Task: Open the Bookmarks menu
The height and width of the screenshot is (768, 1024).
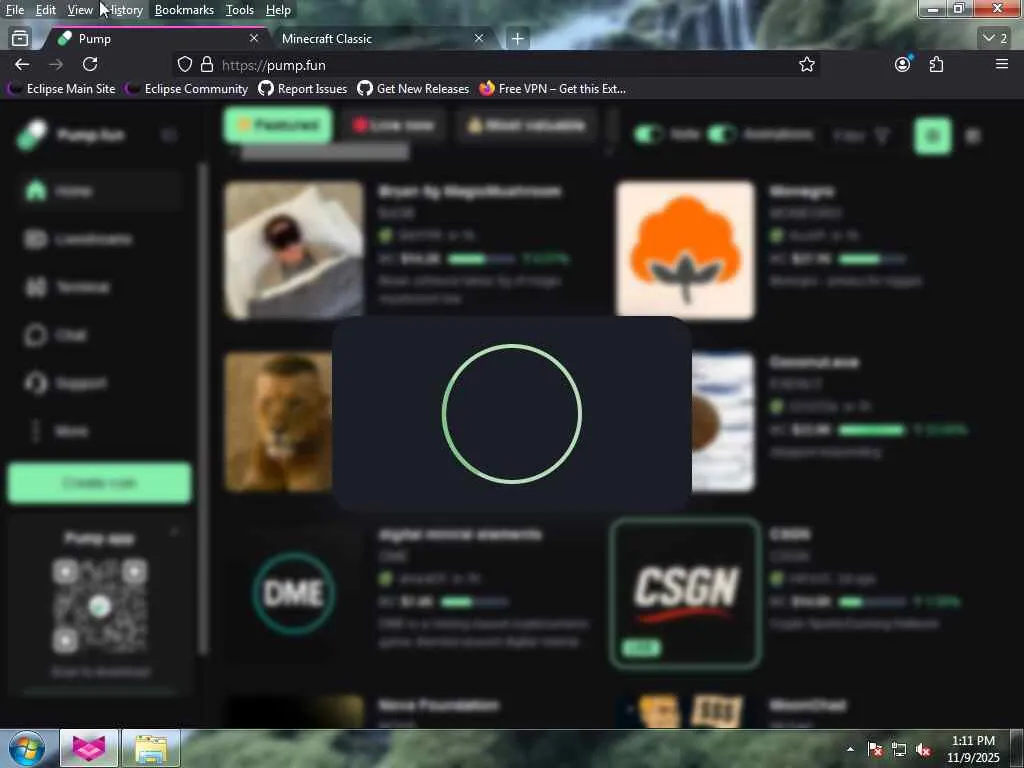Action: (x=184, y=10)
